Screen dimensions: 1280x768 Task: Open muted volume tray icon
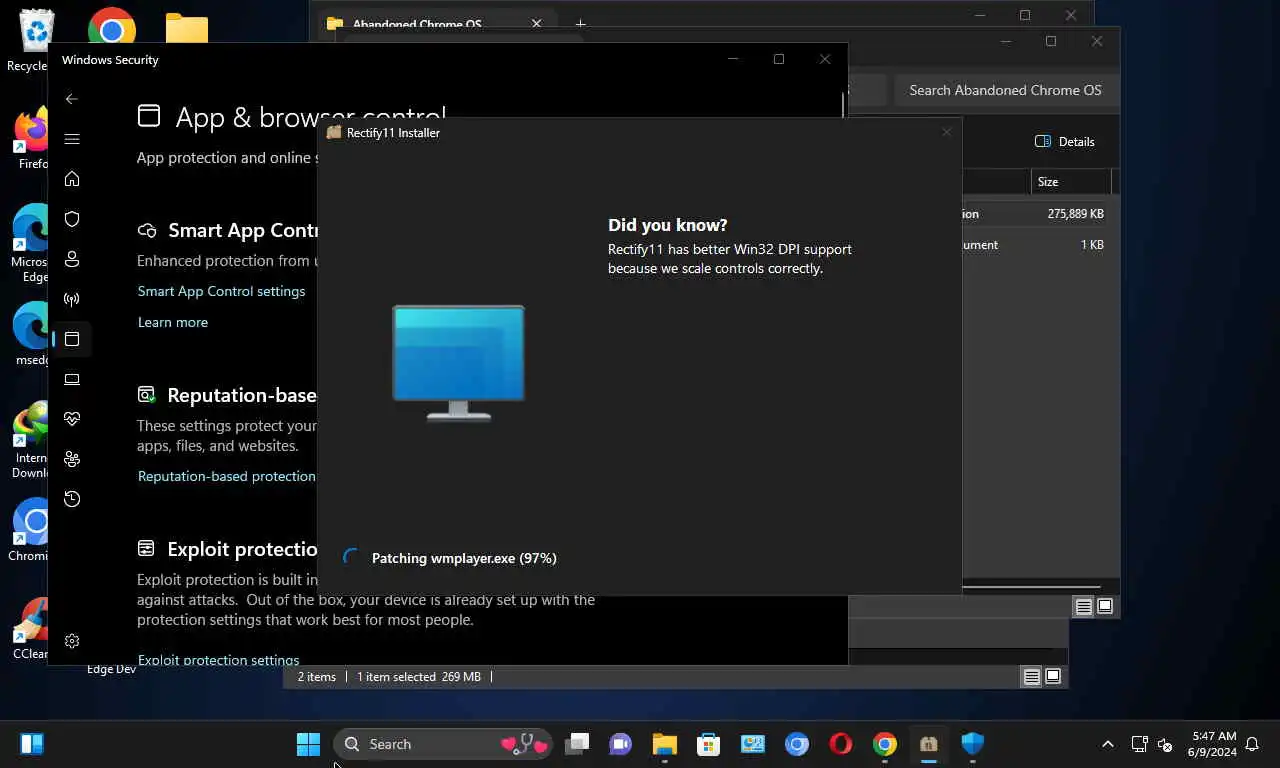tap(1165, 744)
